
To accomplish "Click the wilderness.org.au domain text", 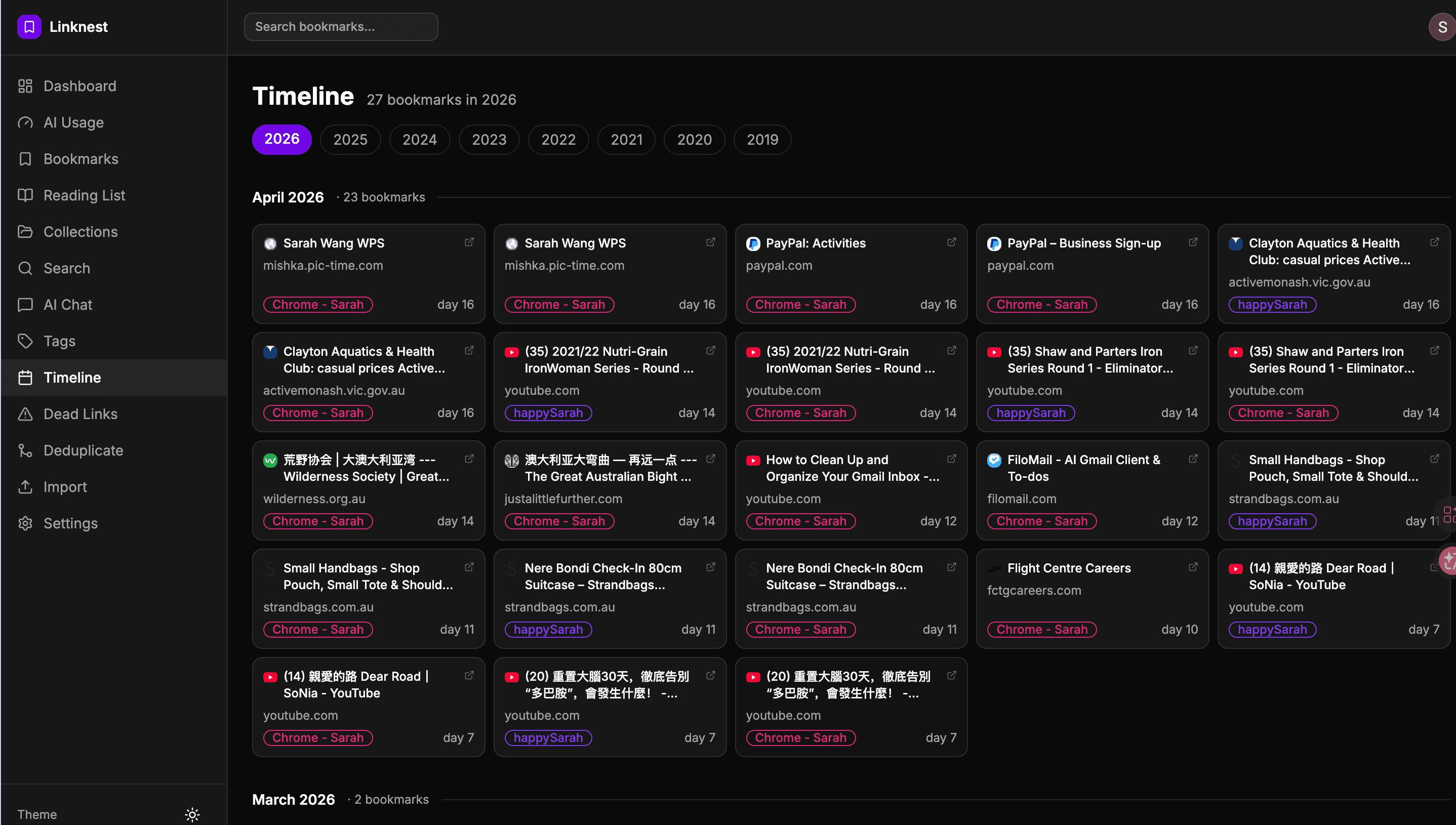I will click(x=314, y=499).
